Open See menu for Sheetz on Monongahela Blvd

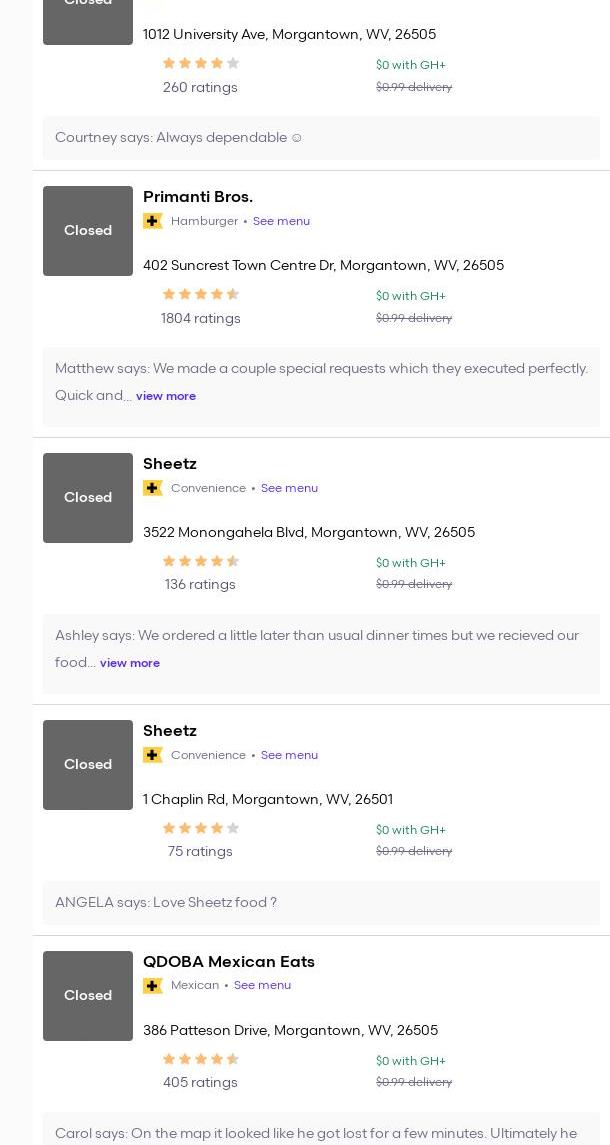[x=289, y=488]
